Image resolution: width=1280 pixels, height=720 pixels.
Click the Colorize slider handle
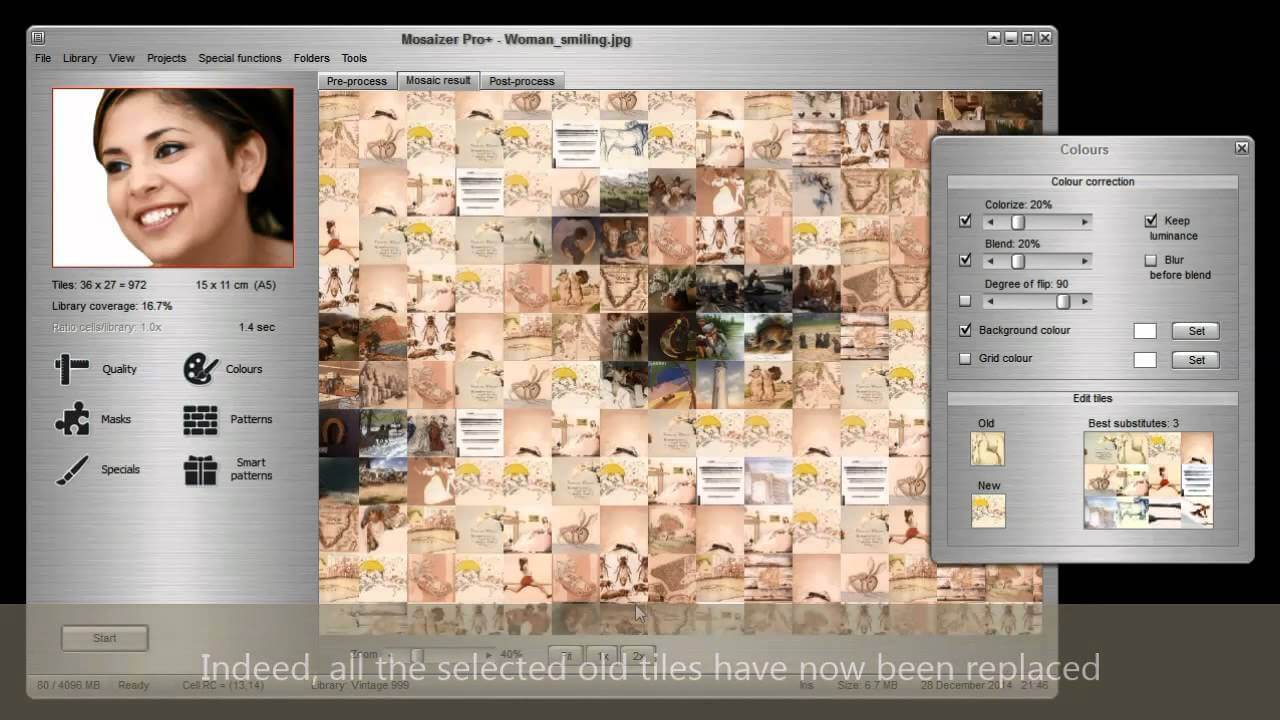pos(1018,222)
